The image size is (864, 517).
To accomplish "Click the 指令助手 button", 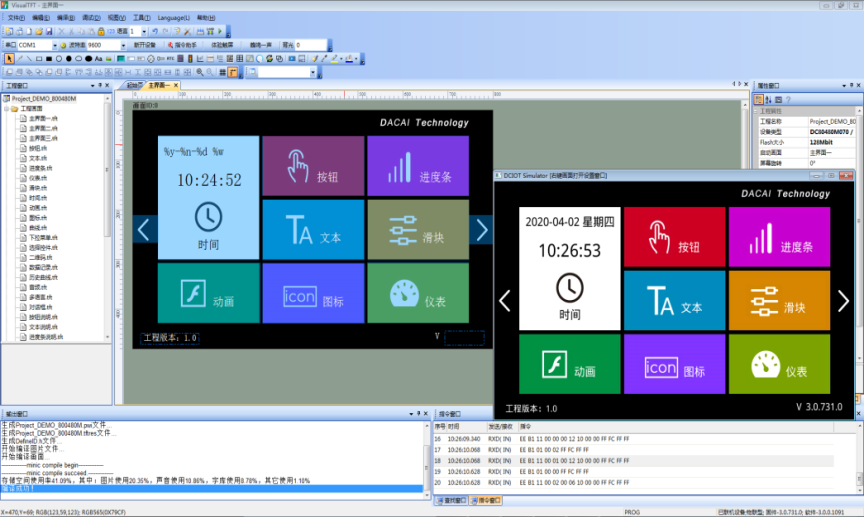I will pos(183,45).
